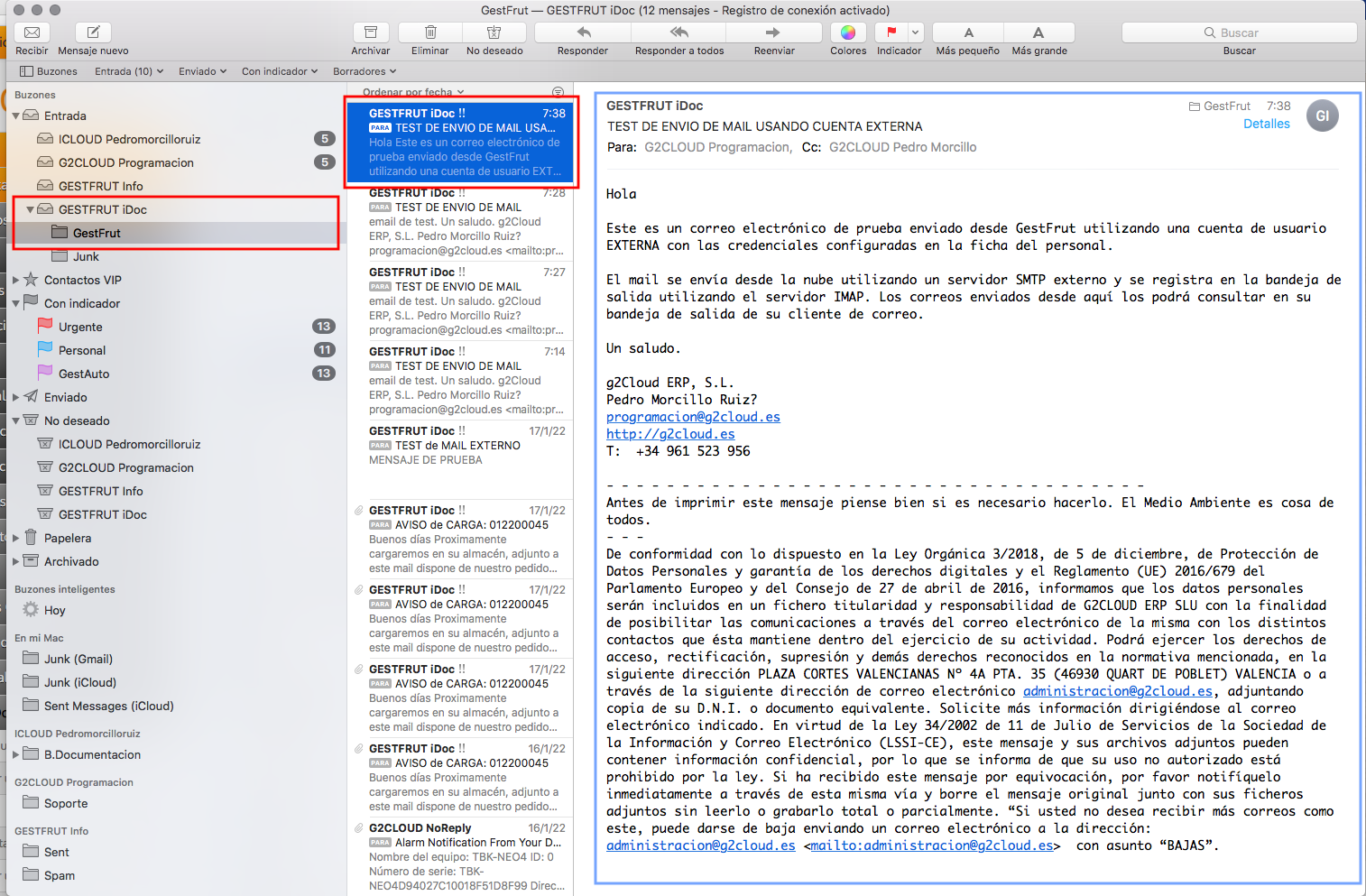Toggle the red Indicador flag
The image size is (1366, 896).
click(x=891, y=32)
